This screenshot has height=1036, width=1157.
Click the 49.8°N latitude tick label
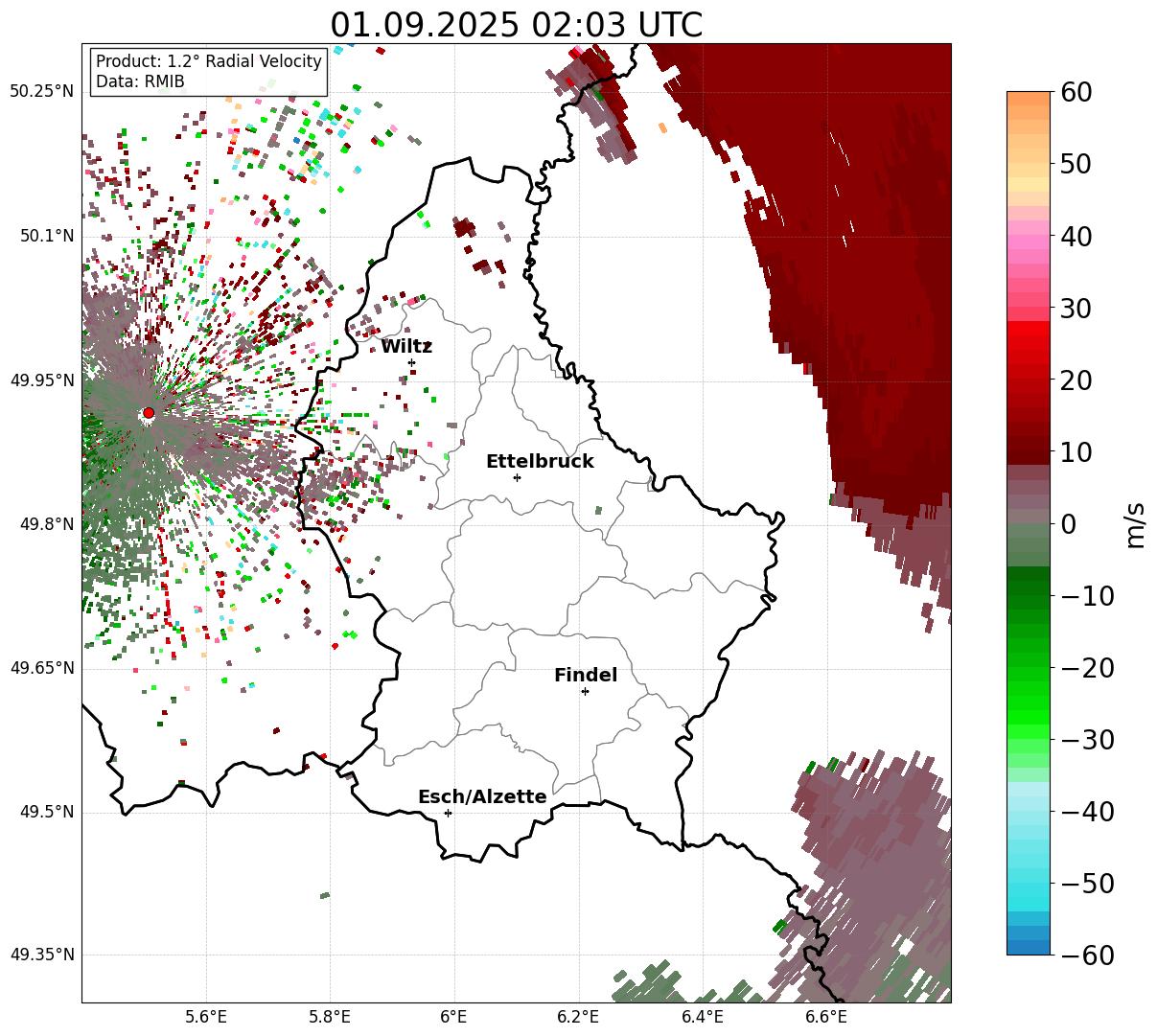(x=47, y=524)
